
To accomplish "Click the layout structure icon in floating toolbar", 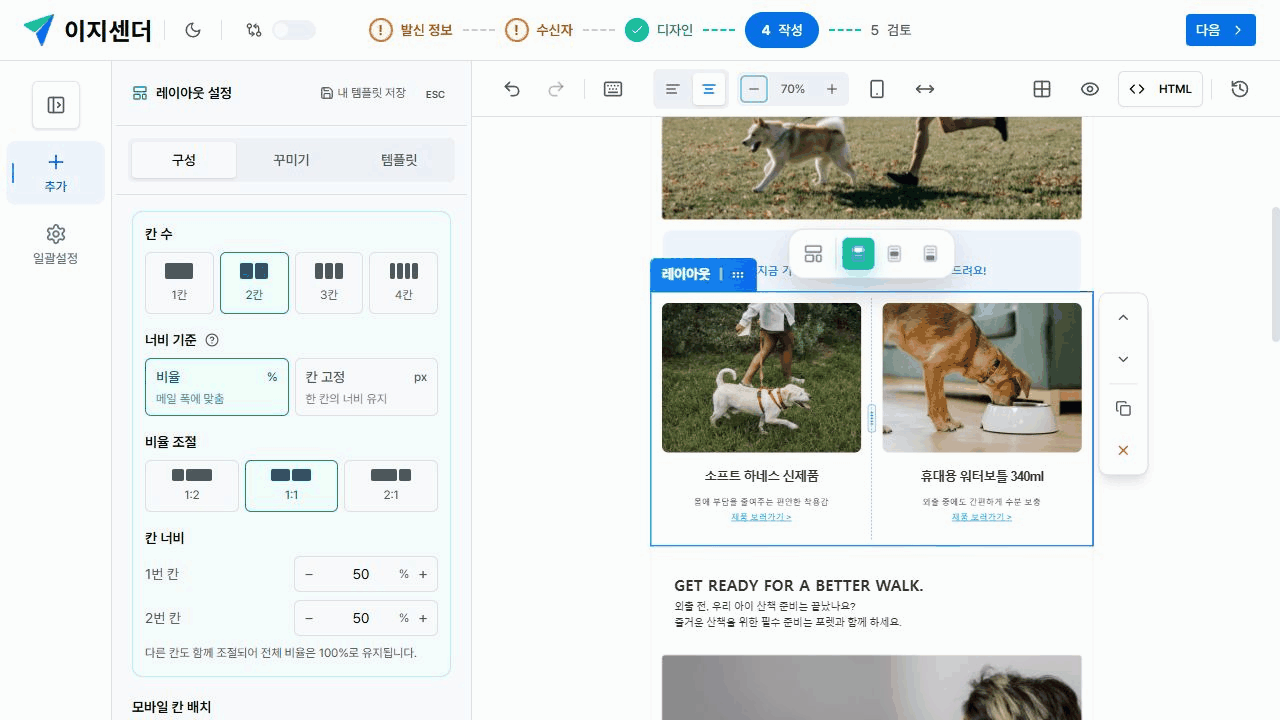I will click(x=813, y=254).
